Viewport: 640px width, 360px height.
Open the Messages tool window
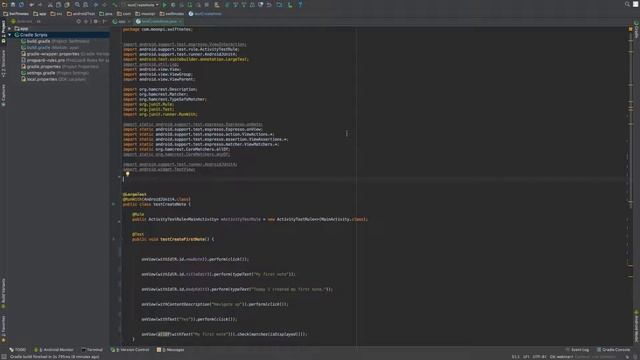tap(171, 350)
